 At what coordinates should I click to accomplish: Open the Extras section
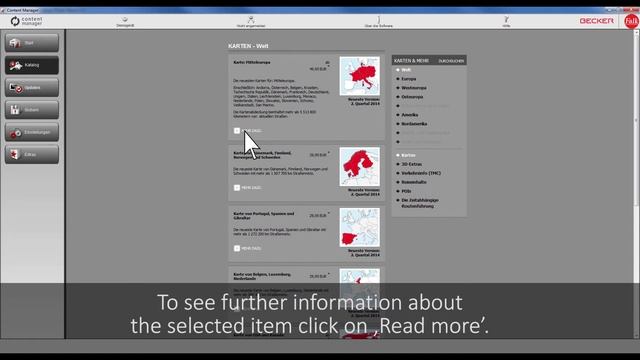(x=32, y=155)
